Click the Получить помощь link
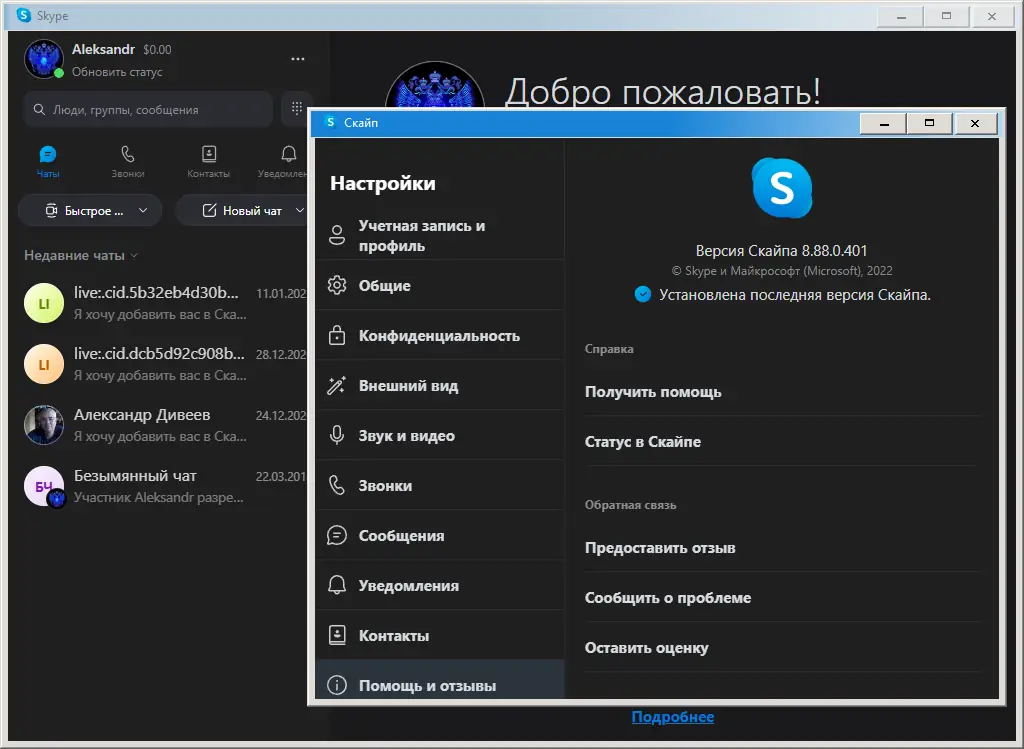This screenshot has height=749, width=1024. click(652, 394)
